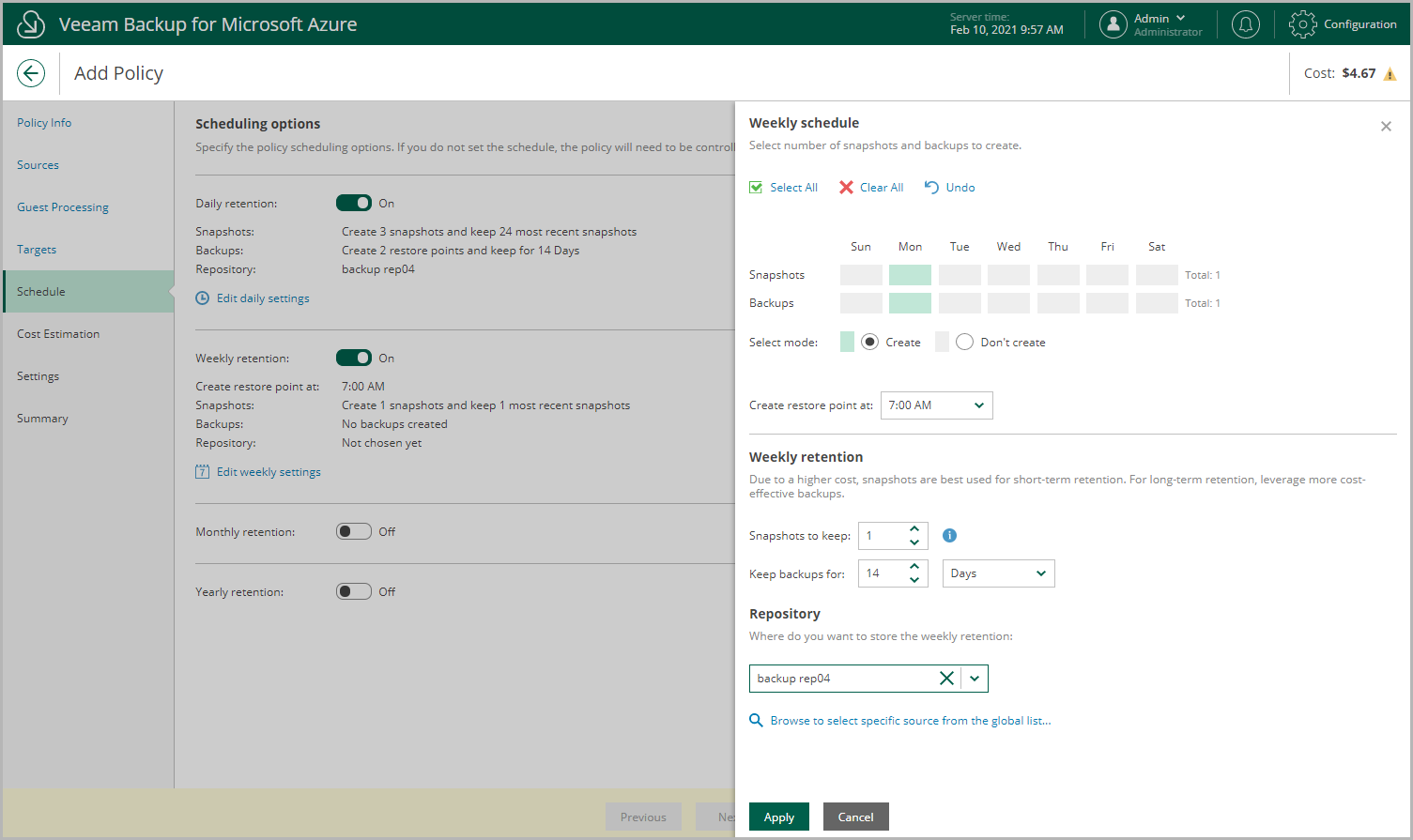
Task: Click the Previous button
Action: click(x=643, y=817)
